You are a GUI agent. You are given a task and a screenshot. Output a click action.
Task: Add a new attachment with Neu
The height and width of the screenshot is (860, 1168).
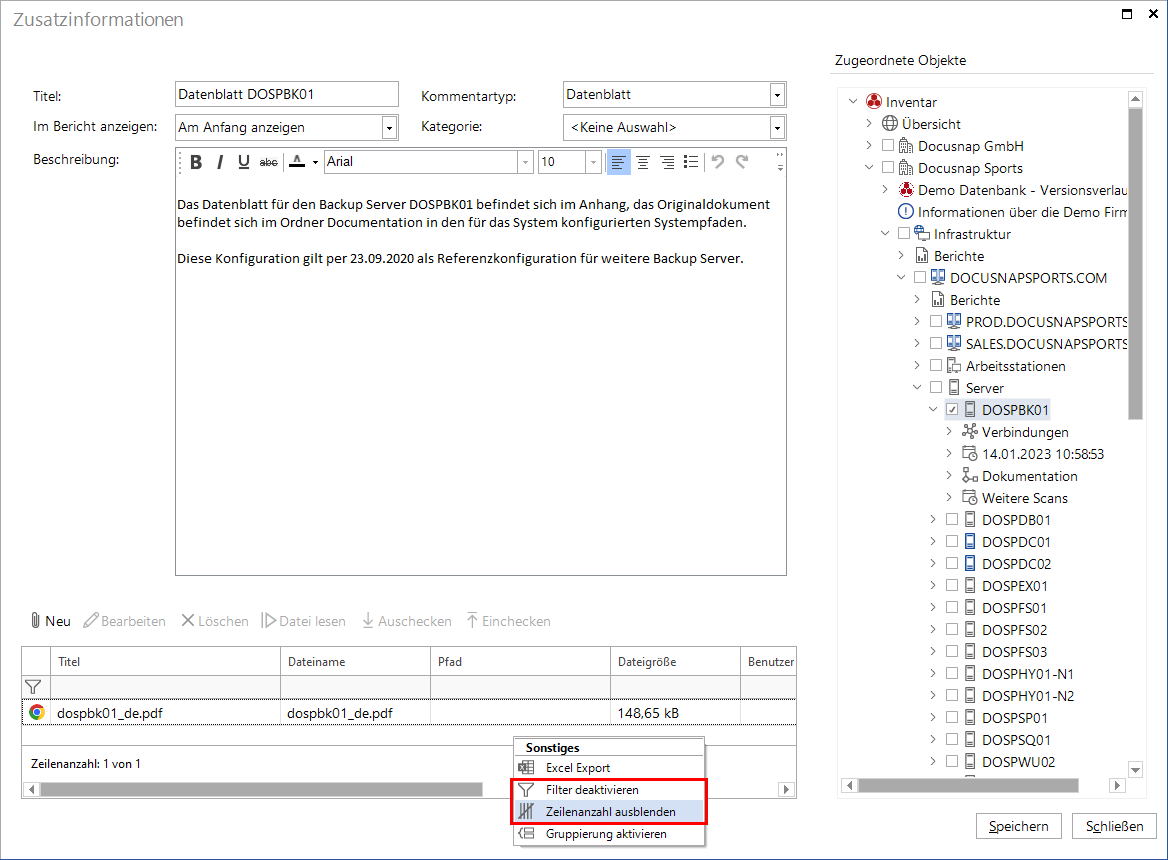point(50,621)
